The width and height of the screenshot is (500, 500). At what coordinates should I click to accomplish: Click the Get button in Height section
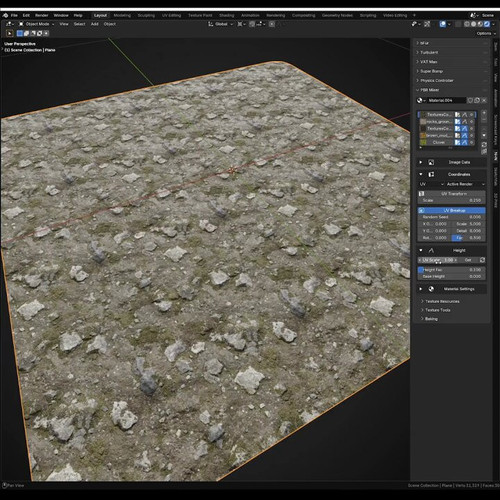coord(468,260)
